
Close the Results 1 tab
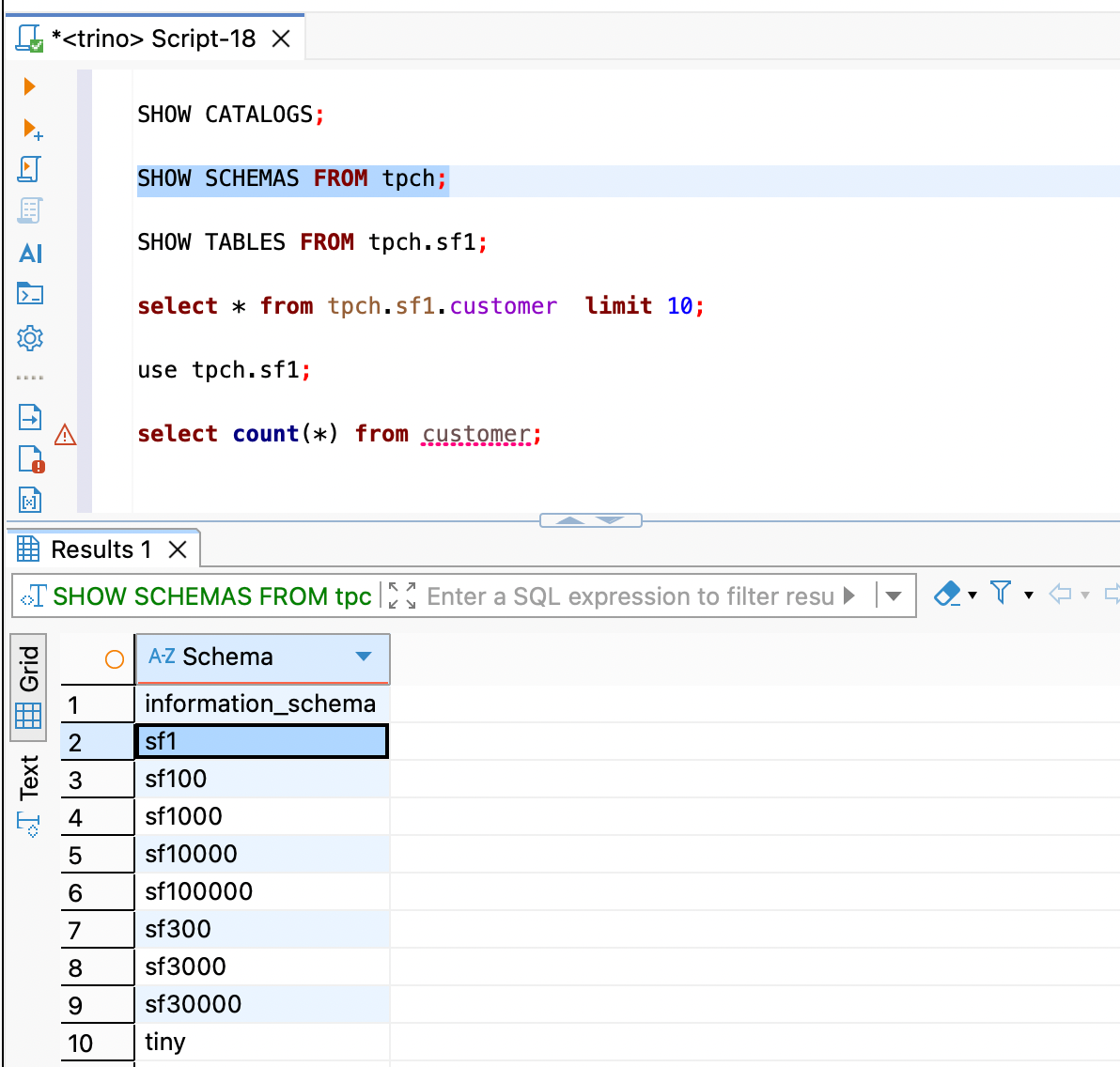[178, 549]
